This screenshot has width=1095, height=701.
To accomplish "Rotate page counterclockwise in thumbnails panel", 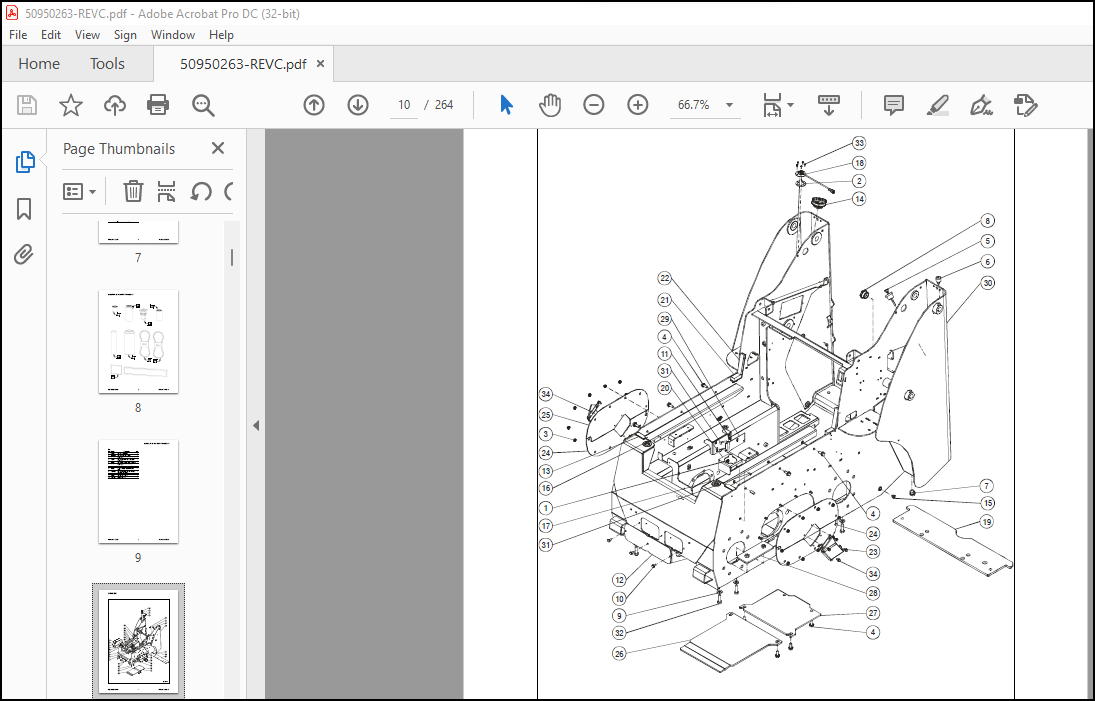I will [201, 191].
